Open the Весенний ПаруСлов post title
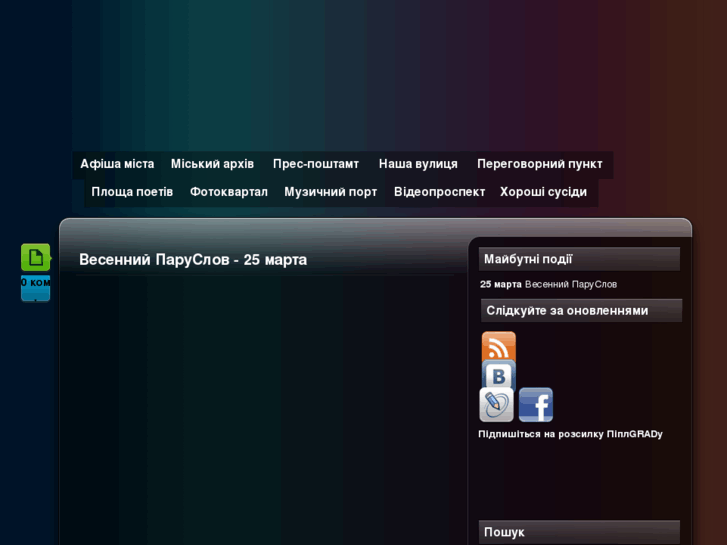This screenshot has height=545, width=727. pos(193,260)
